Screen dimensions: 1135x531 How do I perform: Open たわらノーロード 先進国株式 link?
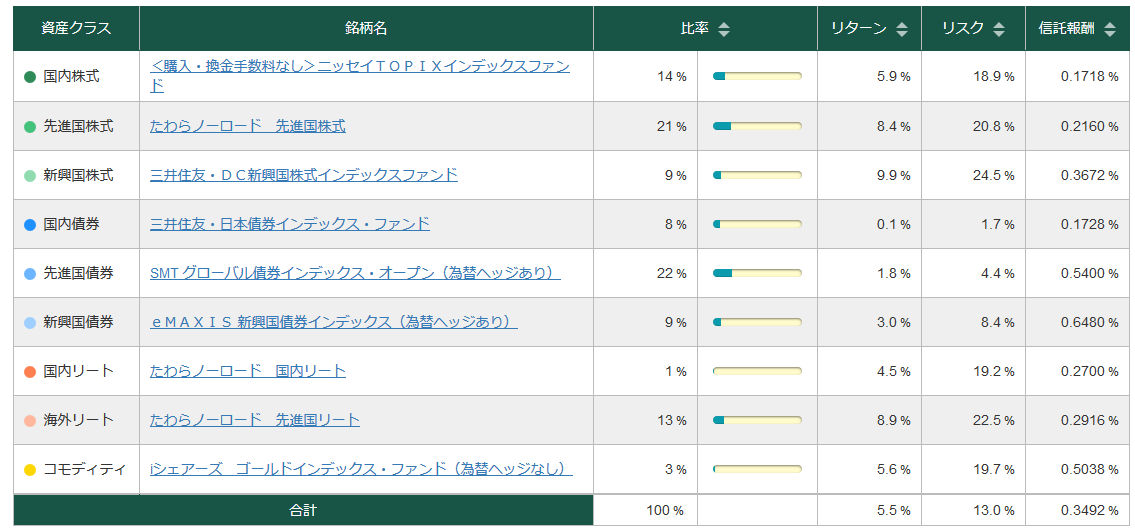pos(248,126)
